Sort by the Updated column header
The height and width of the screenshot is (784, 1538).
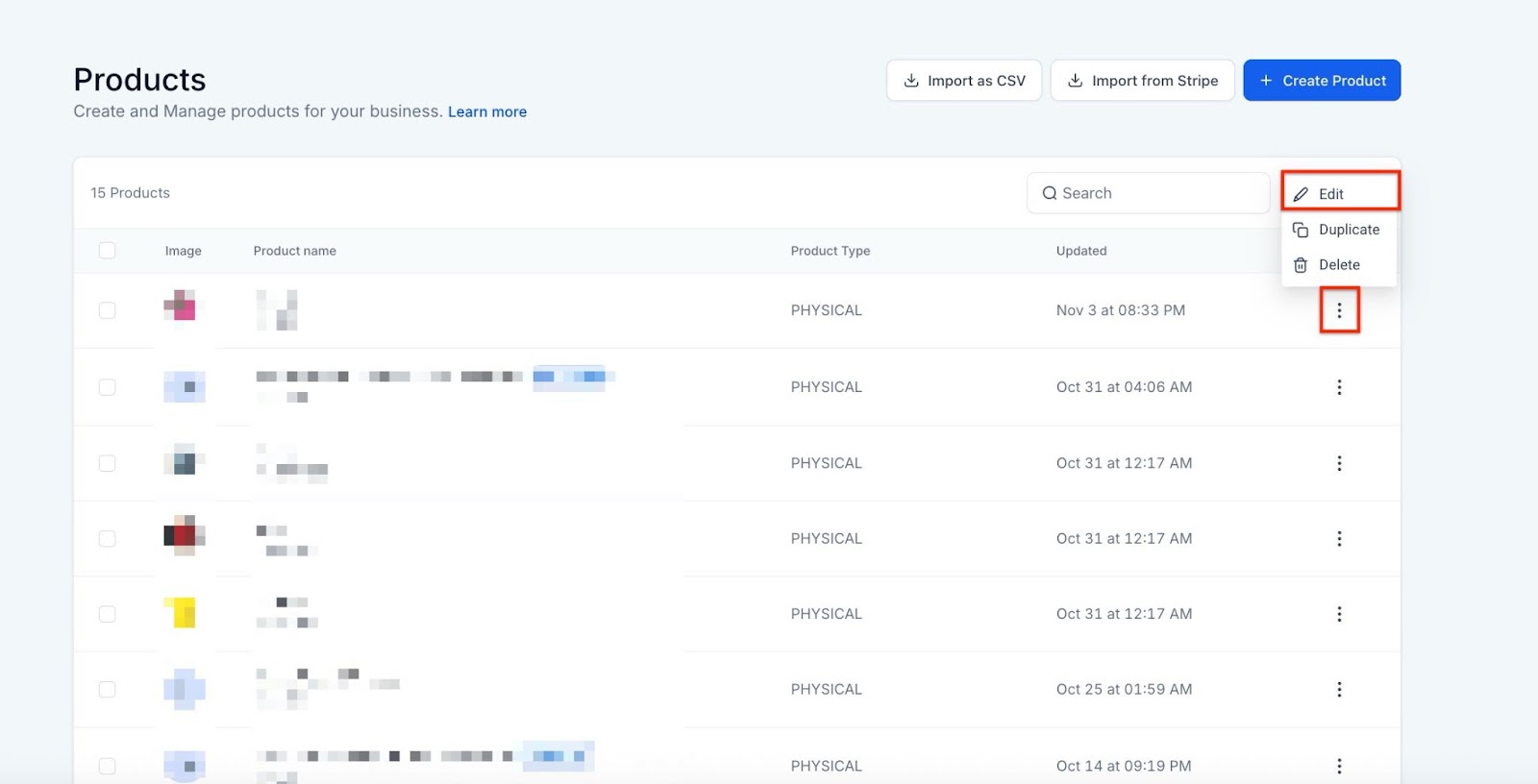pyautogui.click(x=1081, y=251)
